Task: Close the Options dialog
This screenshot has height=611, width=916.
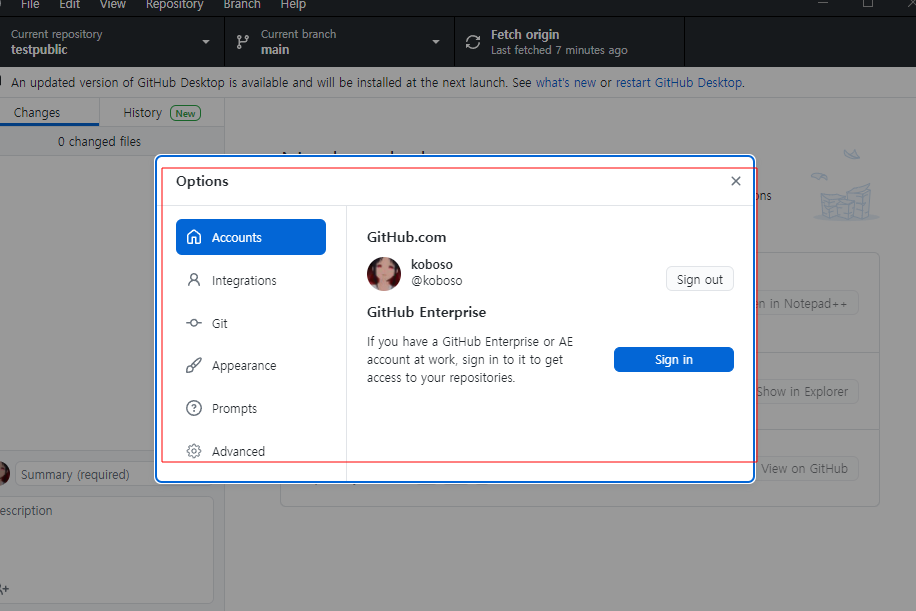Action: (x=736, y=181)
